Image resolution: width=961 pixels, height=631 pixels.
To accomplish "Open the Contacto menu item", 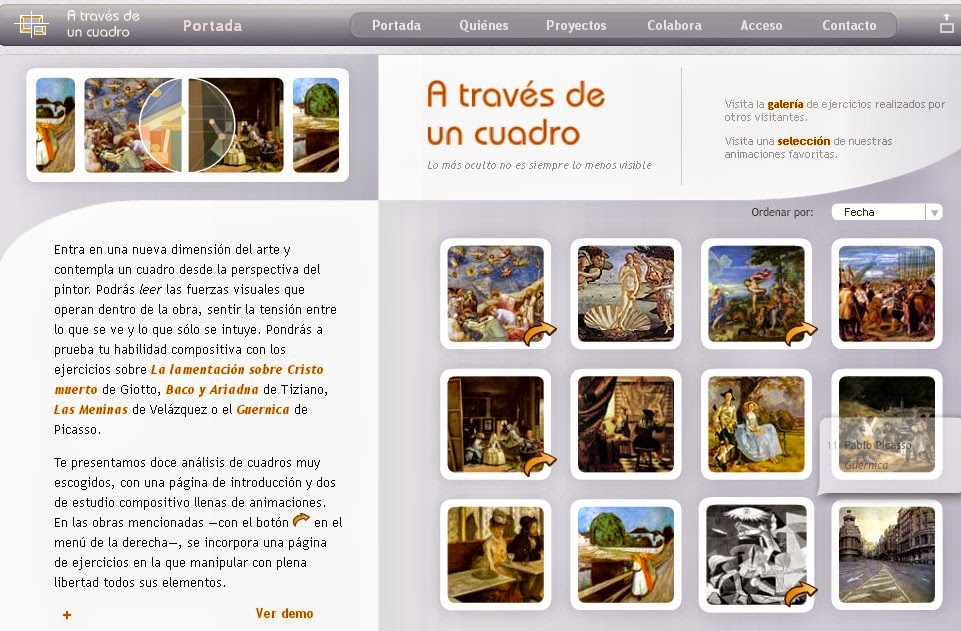I will tap(849, 26).
